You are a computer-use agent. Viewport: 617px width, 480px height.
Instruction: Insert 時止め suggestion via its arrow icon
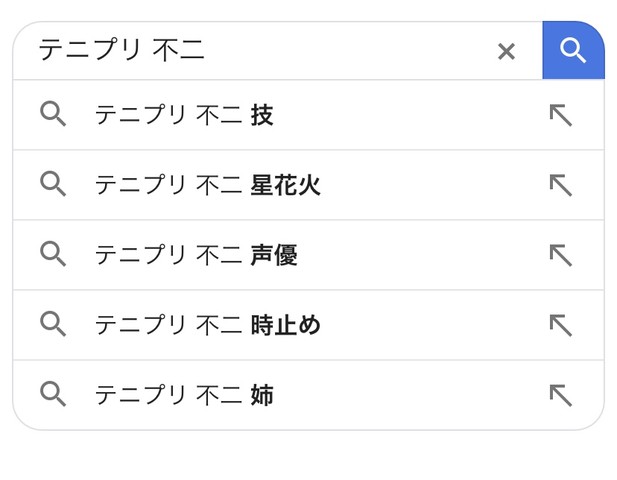tap(561, 325)
